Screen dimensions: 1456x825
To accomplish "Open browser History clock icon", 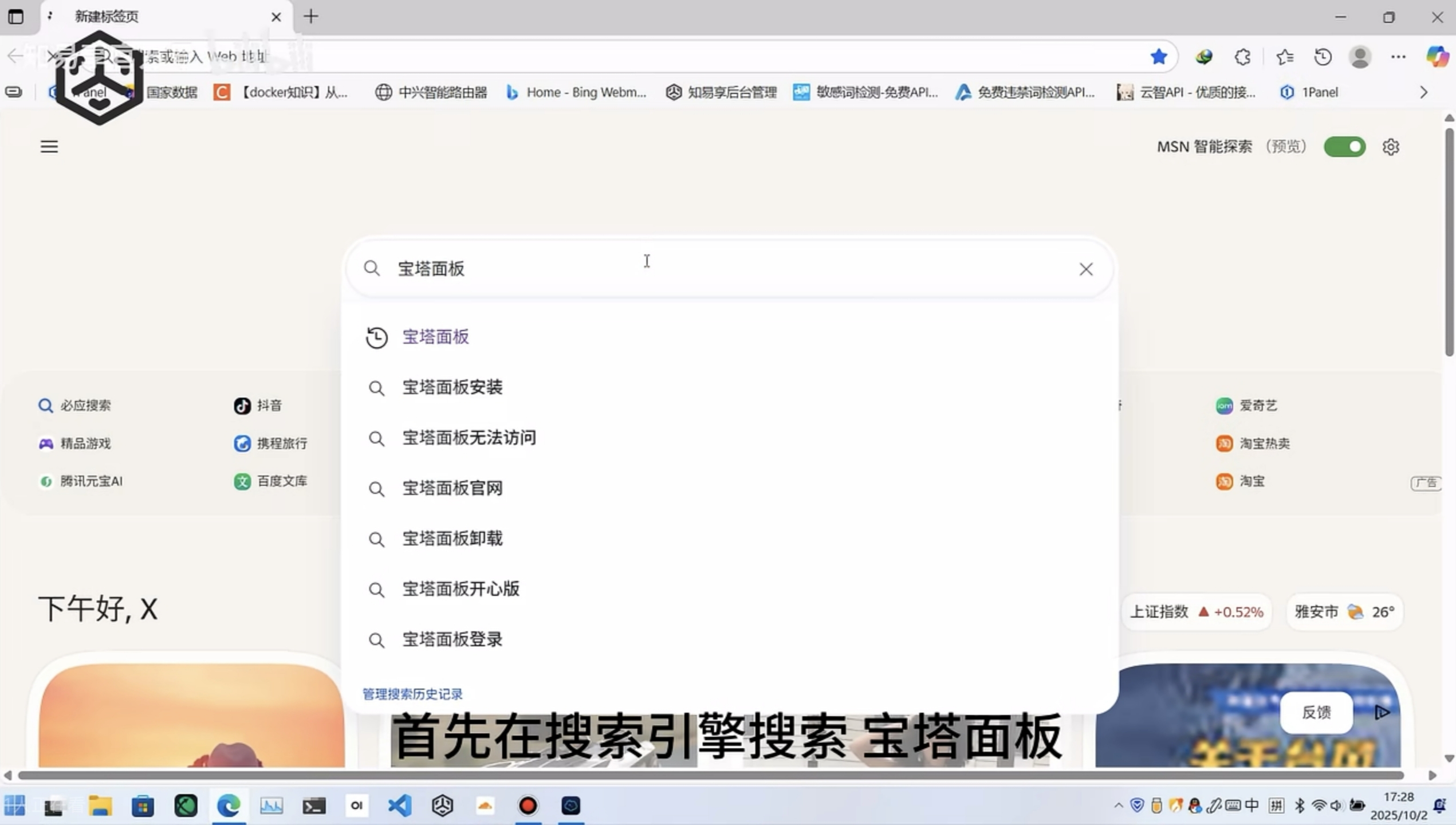I will tap(1323, 57).
